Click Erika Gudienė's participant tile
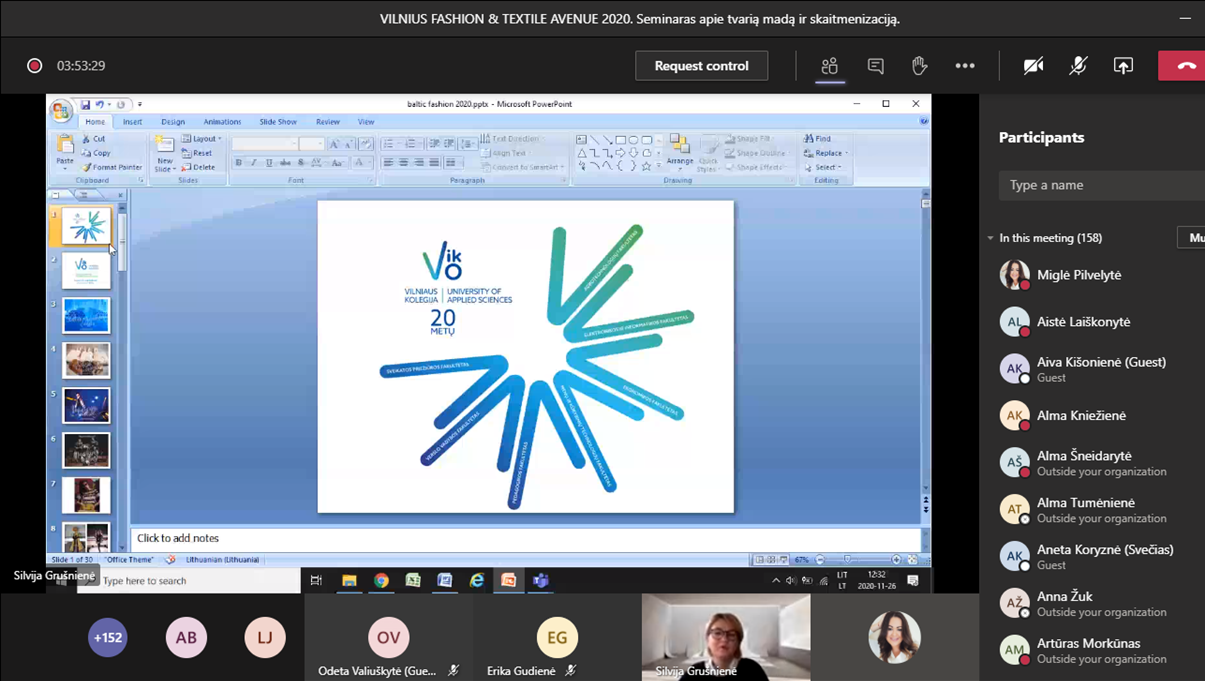This screenshot has width=1205, height=681. 557,638
